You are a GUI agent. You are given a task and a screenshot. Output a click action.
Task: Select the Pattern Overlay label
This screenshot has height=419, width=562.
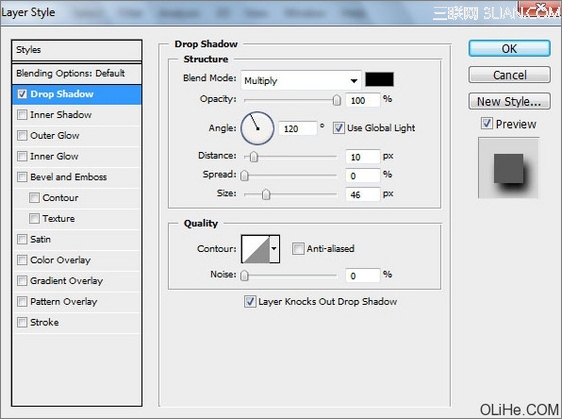tap(63, 301)
